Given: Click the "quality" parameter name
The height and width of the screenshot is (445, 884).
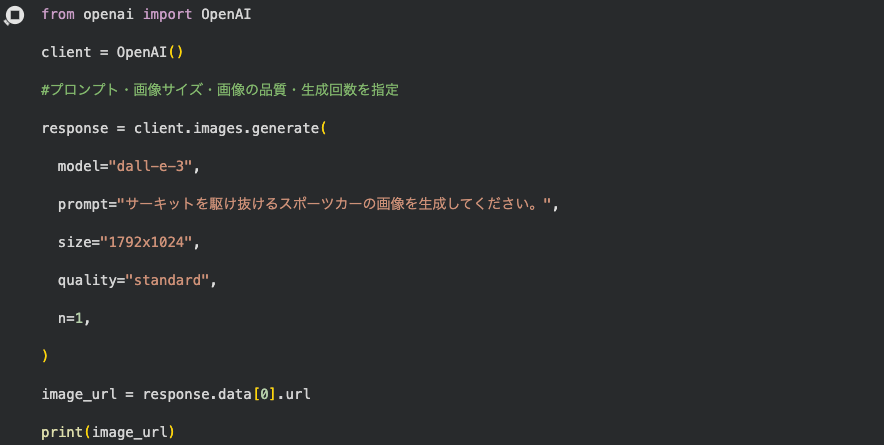Looking at the screenshot, I should (x=87, y=280).
